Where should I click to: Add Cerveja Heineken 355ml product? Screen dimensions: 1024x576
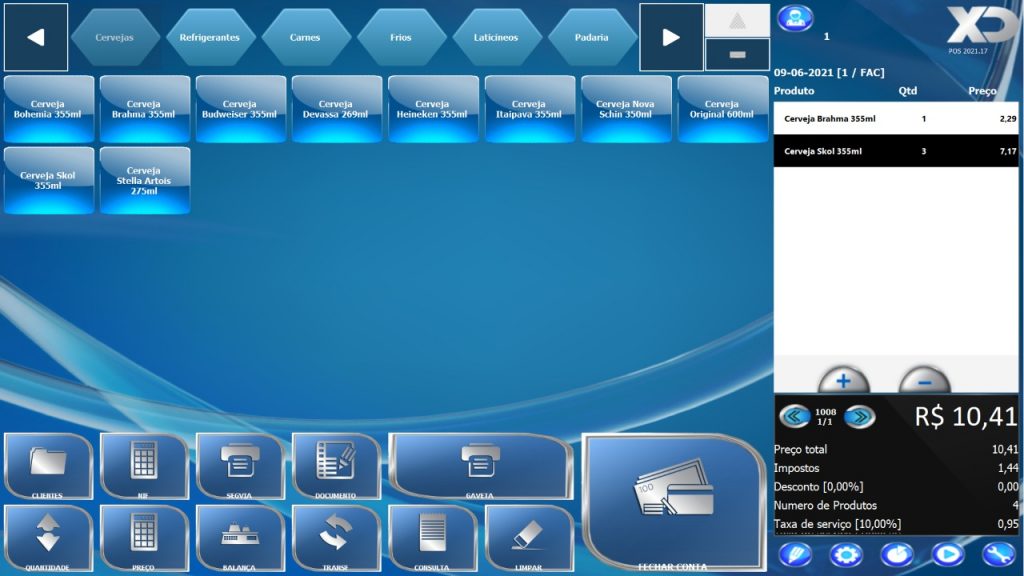[x=433, y=108]
